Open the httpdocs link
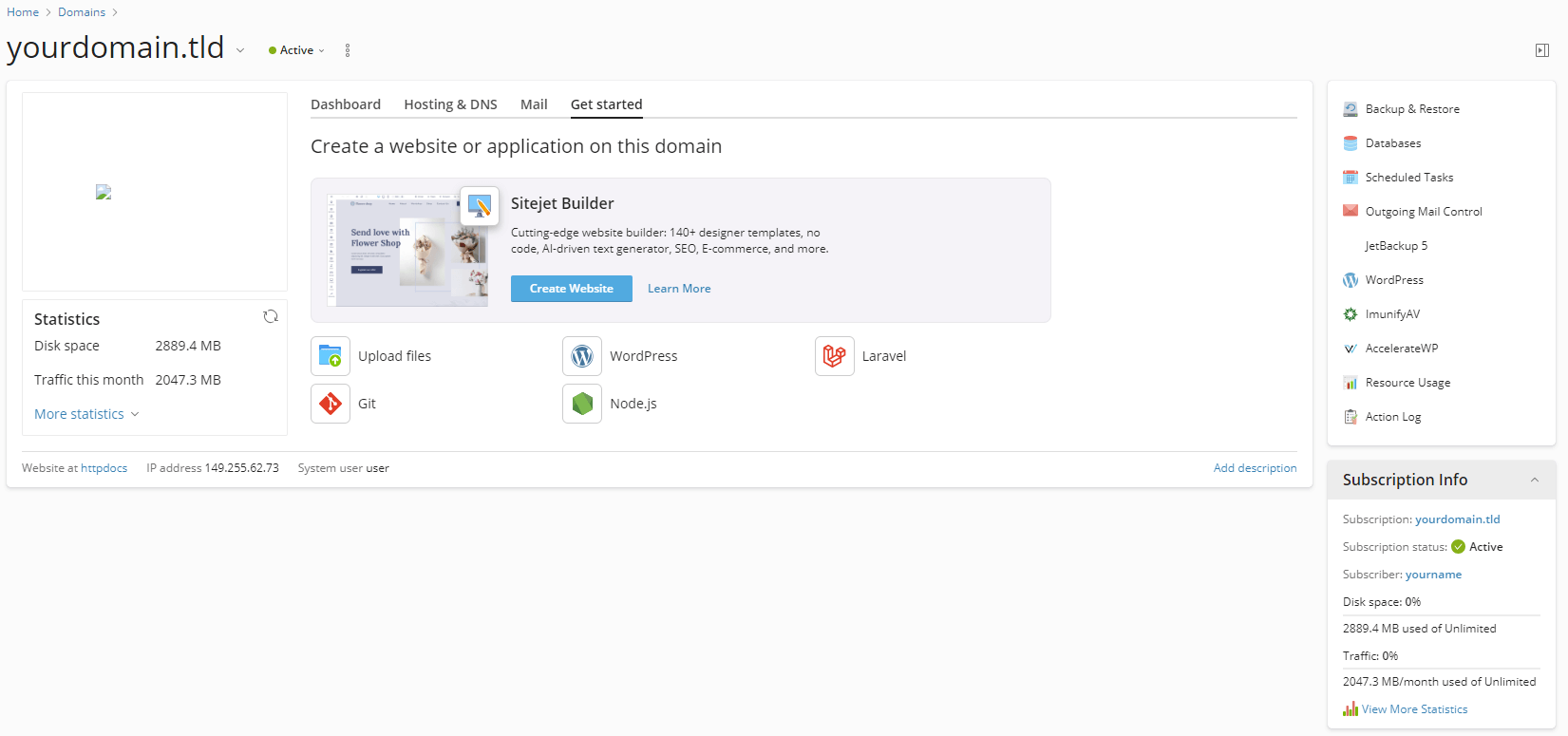 [x=104, y=468]
